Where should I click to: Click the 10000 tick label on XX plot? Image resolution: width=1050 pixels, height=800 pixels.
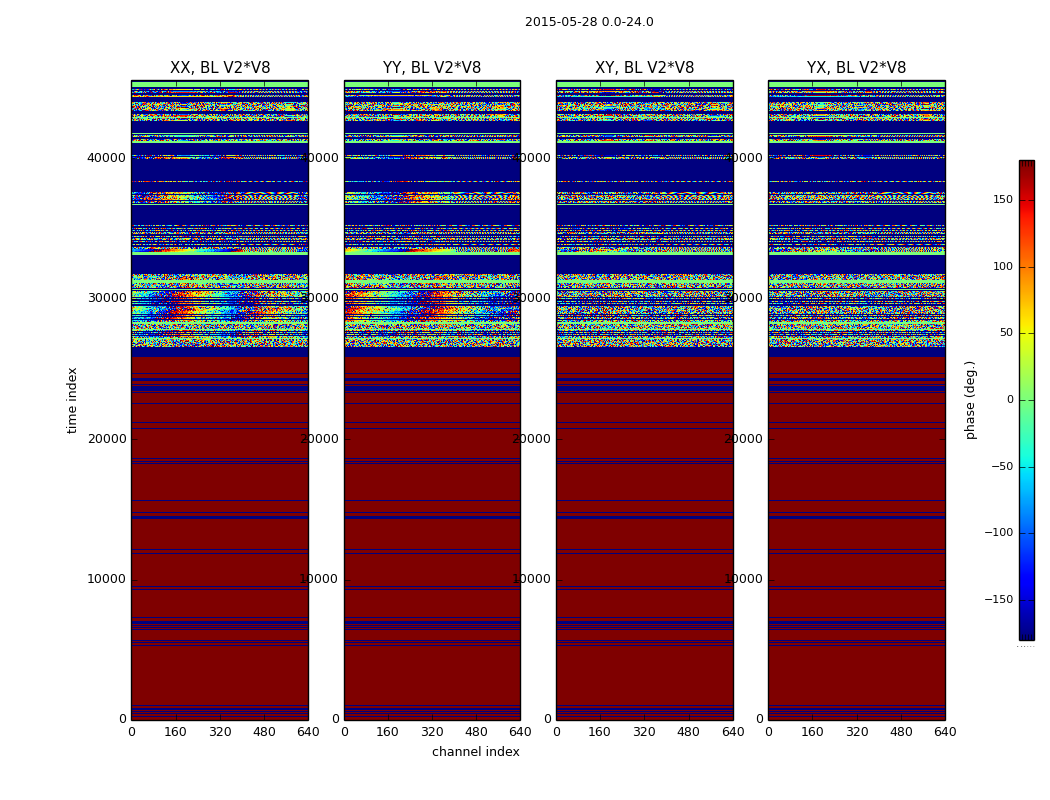point(106,579)
